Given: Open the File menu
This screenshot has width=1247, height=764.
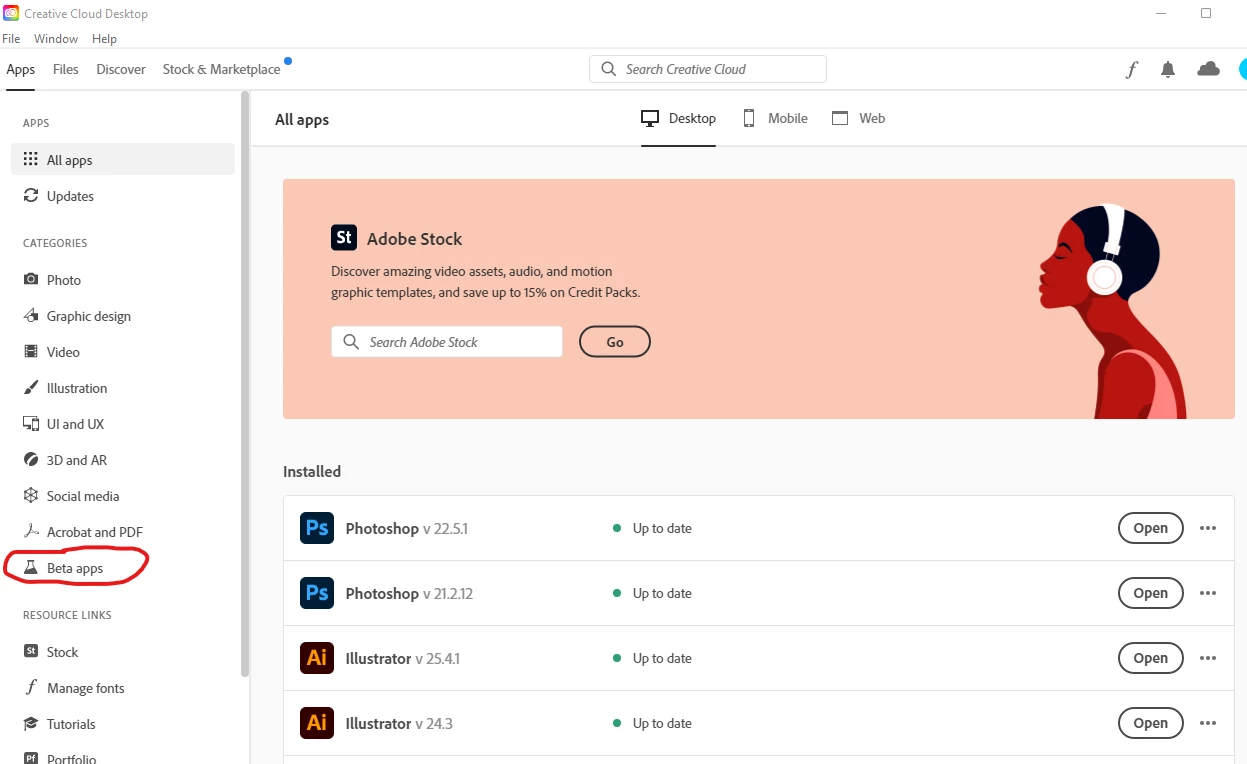Looking at the screenshot, I should (x=11, y=39).
